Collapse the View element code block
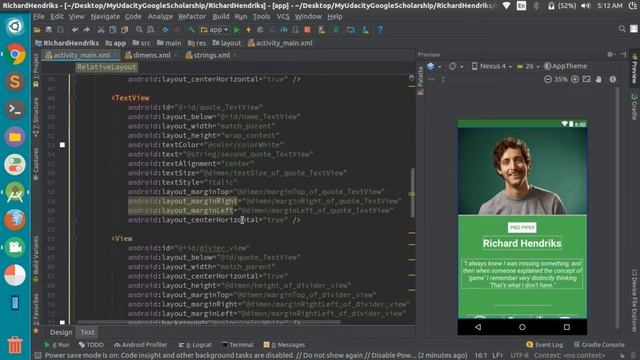Image resolution: width=640 pixels, height=360 pixels. pos(75,238)
